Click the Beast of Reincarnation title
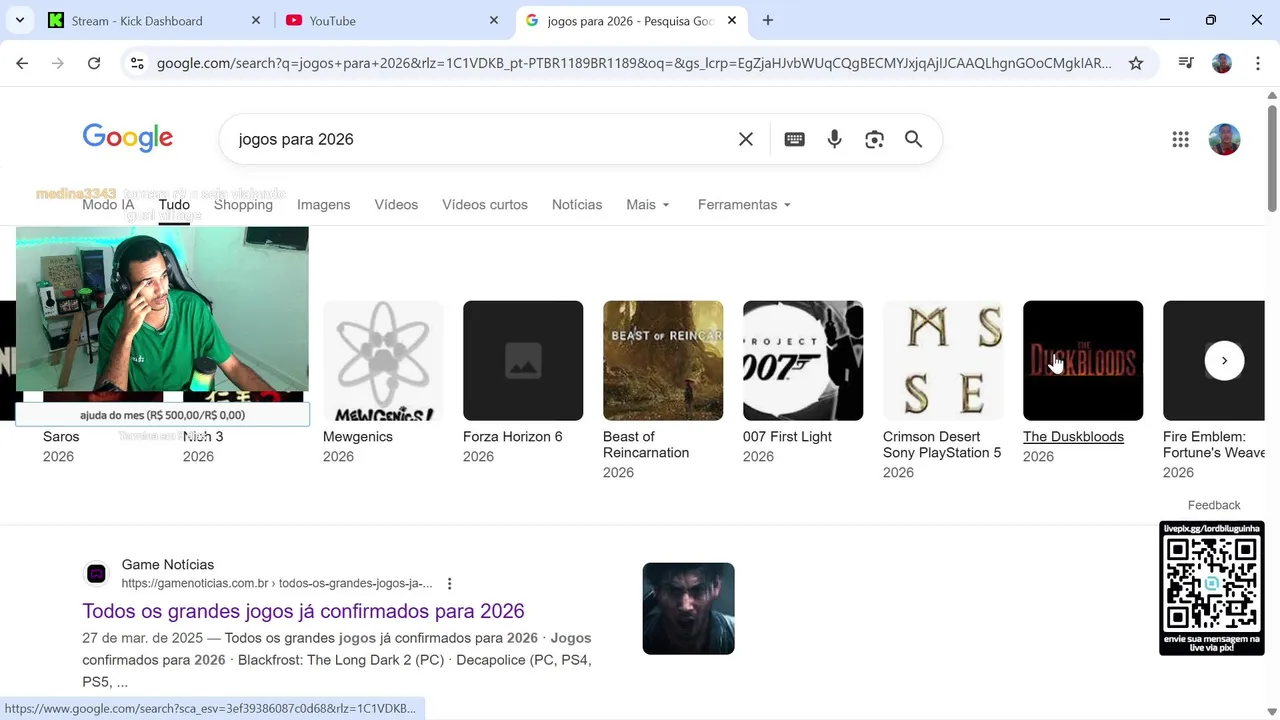The width and height of the screenshot is (1280, 720). click(646, 444)
